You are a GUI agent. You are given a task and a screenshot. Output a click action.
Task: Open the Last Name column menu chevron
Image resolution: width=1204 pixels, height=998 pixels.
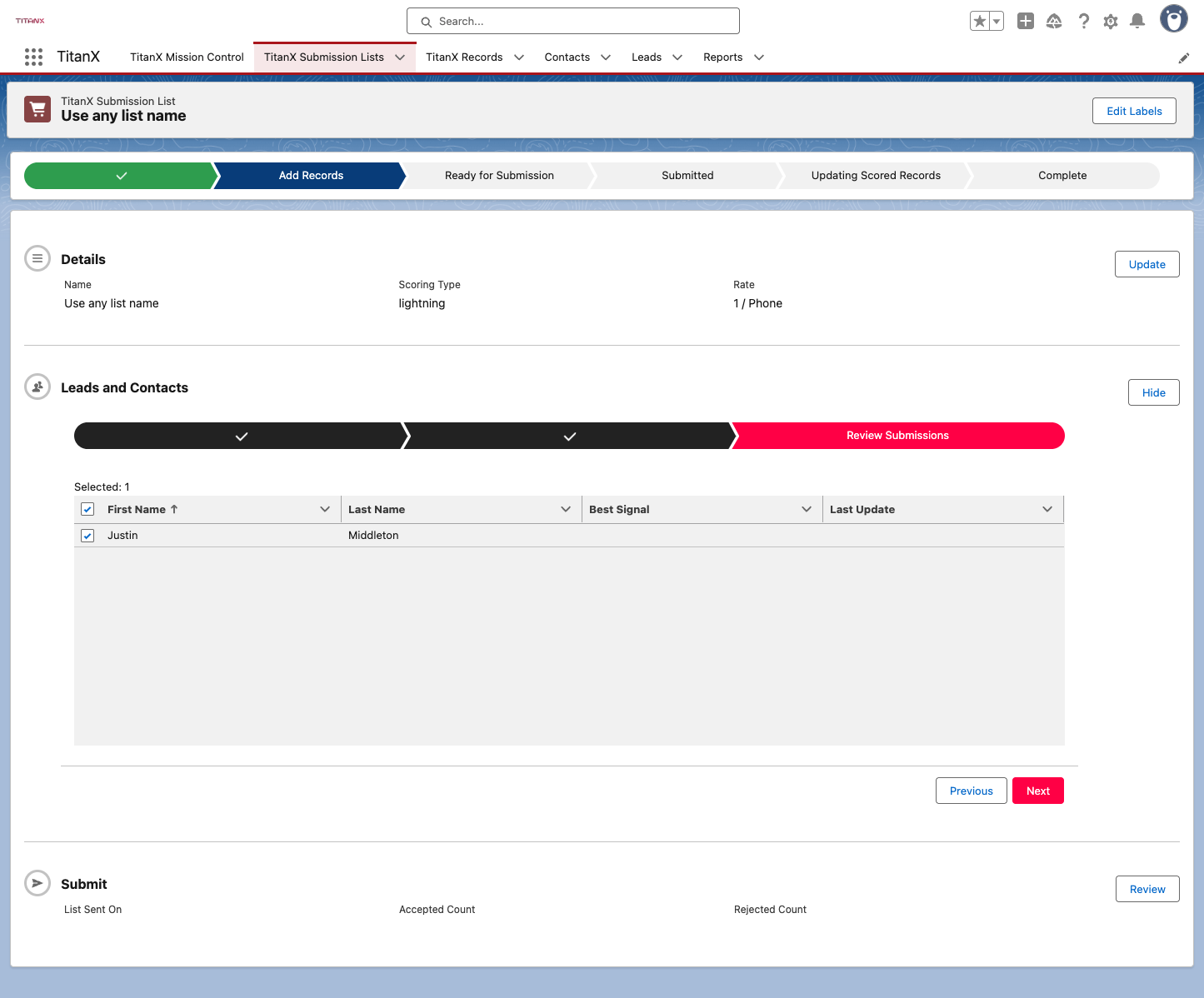click(x=566, y=509)
